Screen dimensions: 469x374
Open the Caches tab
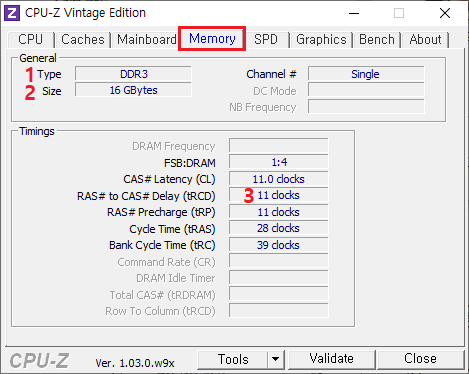[x=83, y=39]
